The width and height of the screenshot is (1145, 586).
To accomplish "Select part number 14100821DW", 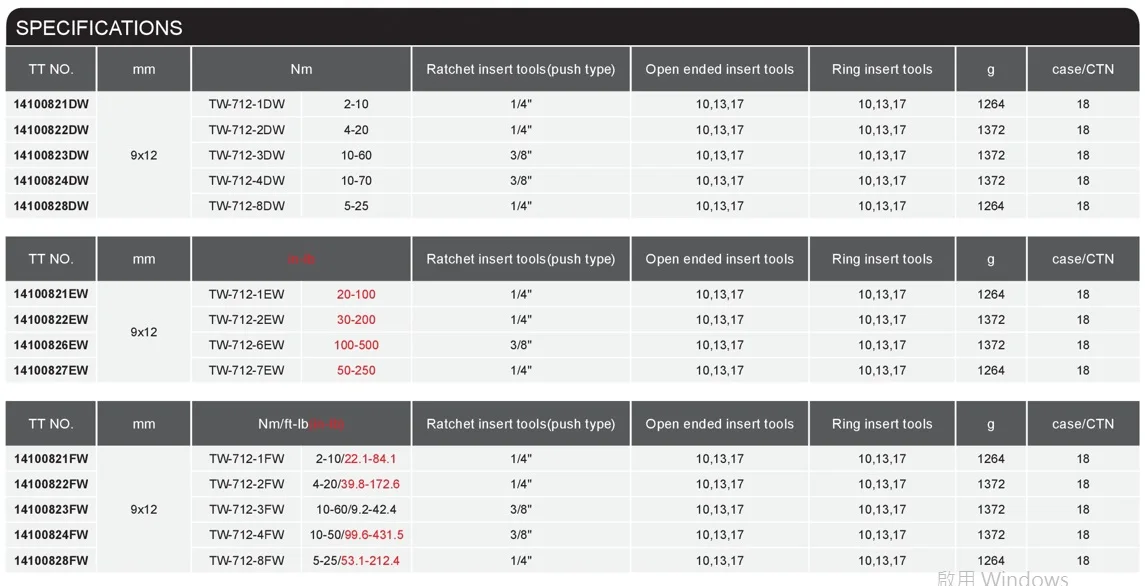I will 51,104.
